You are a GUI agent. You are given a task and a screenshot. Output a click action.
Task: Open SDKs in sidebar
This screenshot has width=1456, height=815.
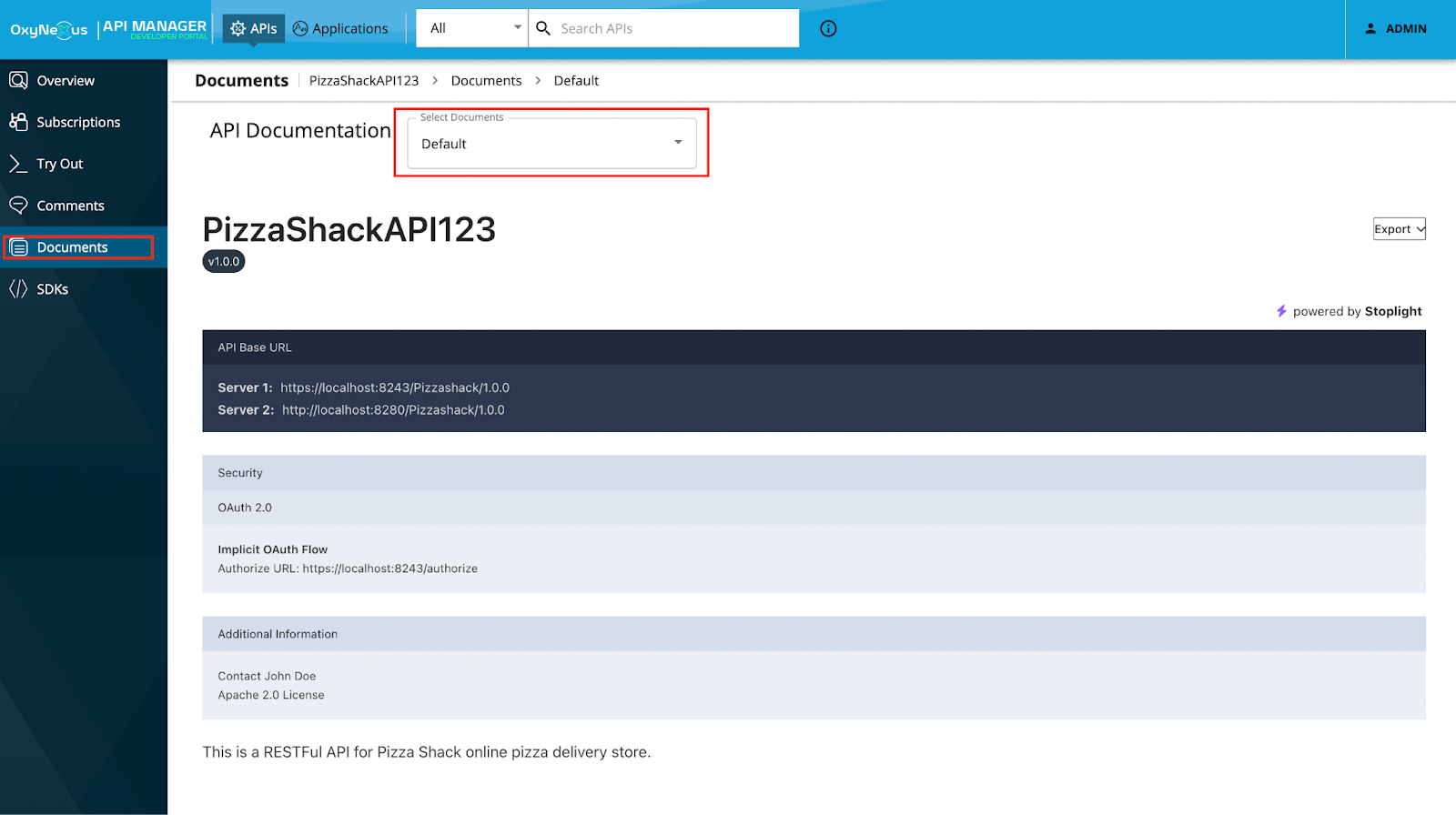84,289
